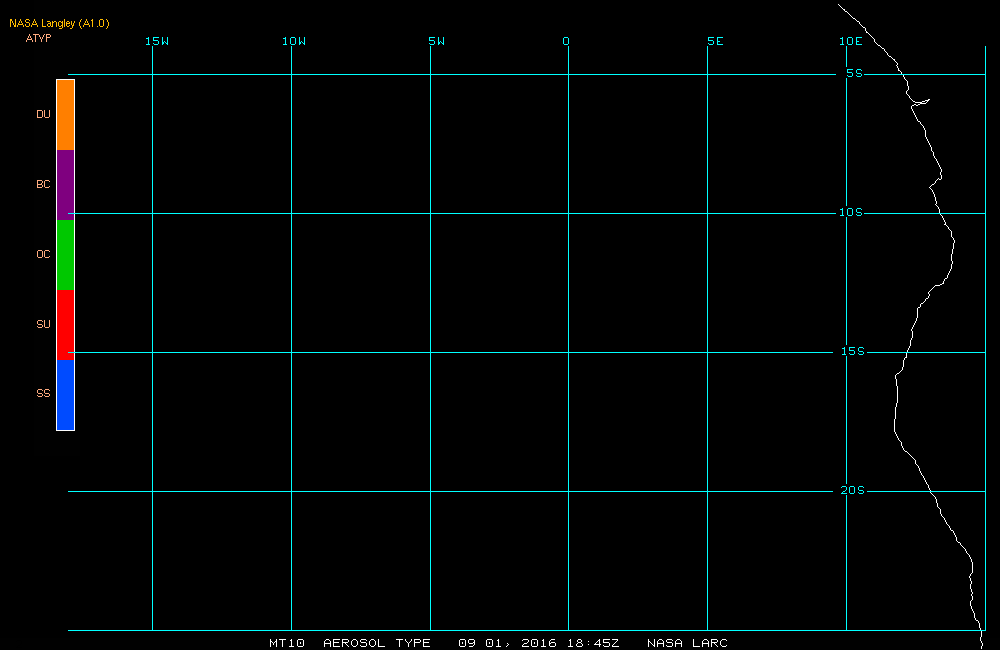1000x650 pixels.
Task: Click the blue SS color swatch
Action: (66, 395)
